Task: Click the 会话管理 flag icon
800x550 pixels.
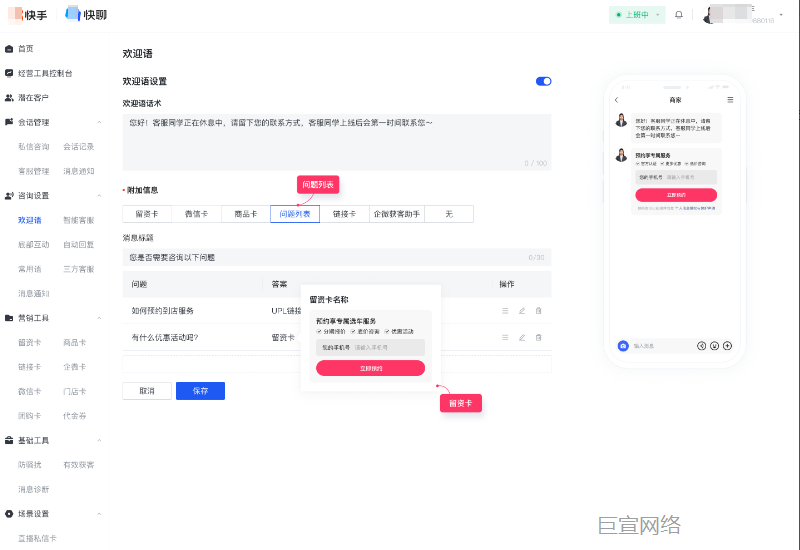Action: pyautogui.click(x=9, y=122)
